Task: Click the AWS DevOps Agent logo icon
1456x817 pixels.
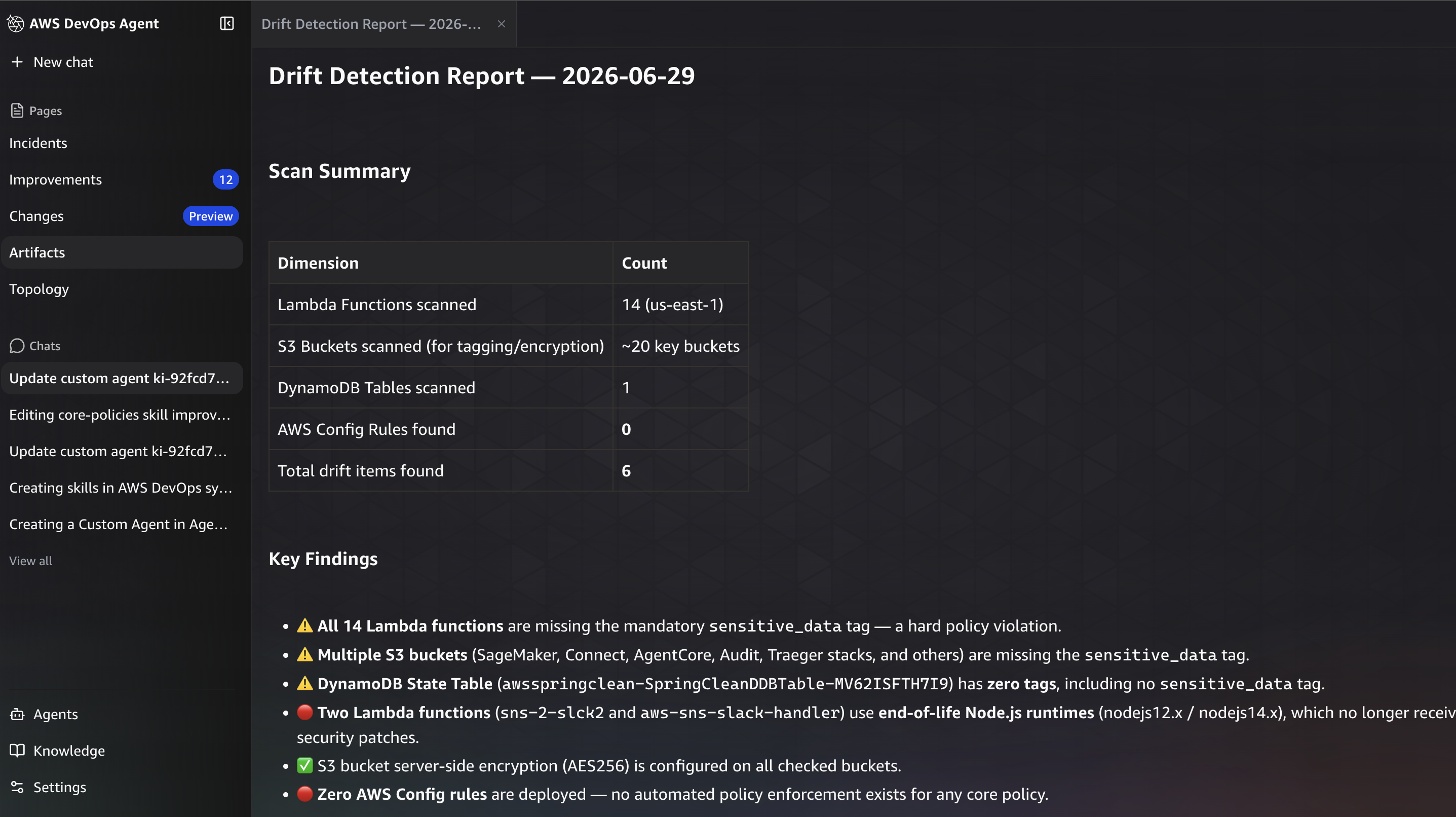Action: [x=15, y=23]
